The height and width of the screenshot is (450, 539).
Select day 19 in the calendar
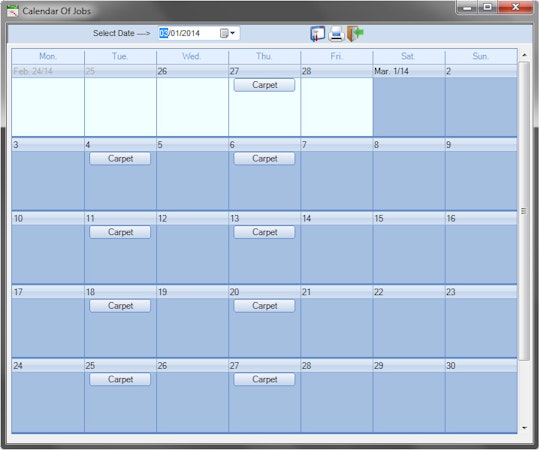coord(192,321)
